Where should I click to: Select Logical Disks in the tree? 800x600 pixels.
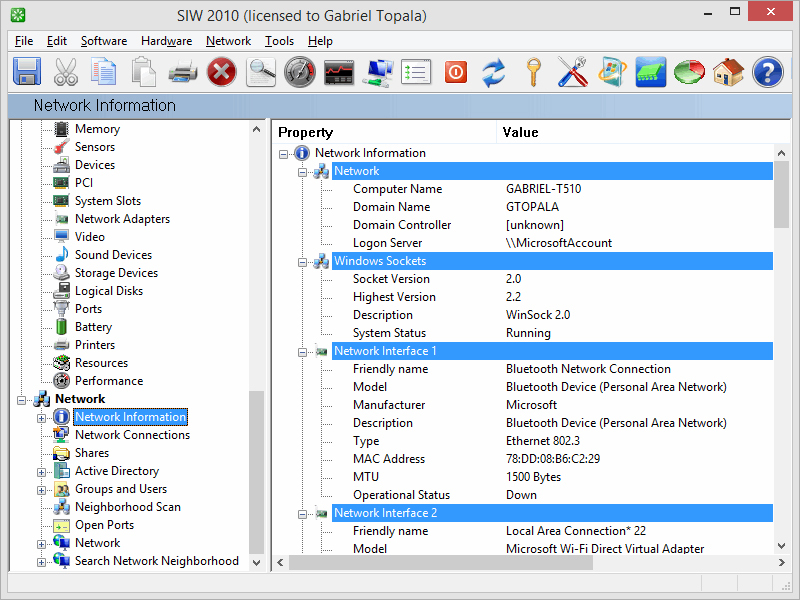tap(109, 291)
